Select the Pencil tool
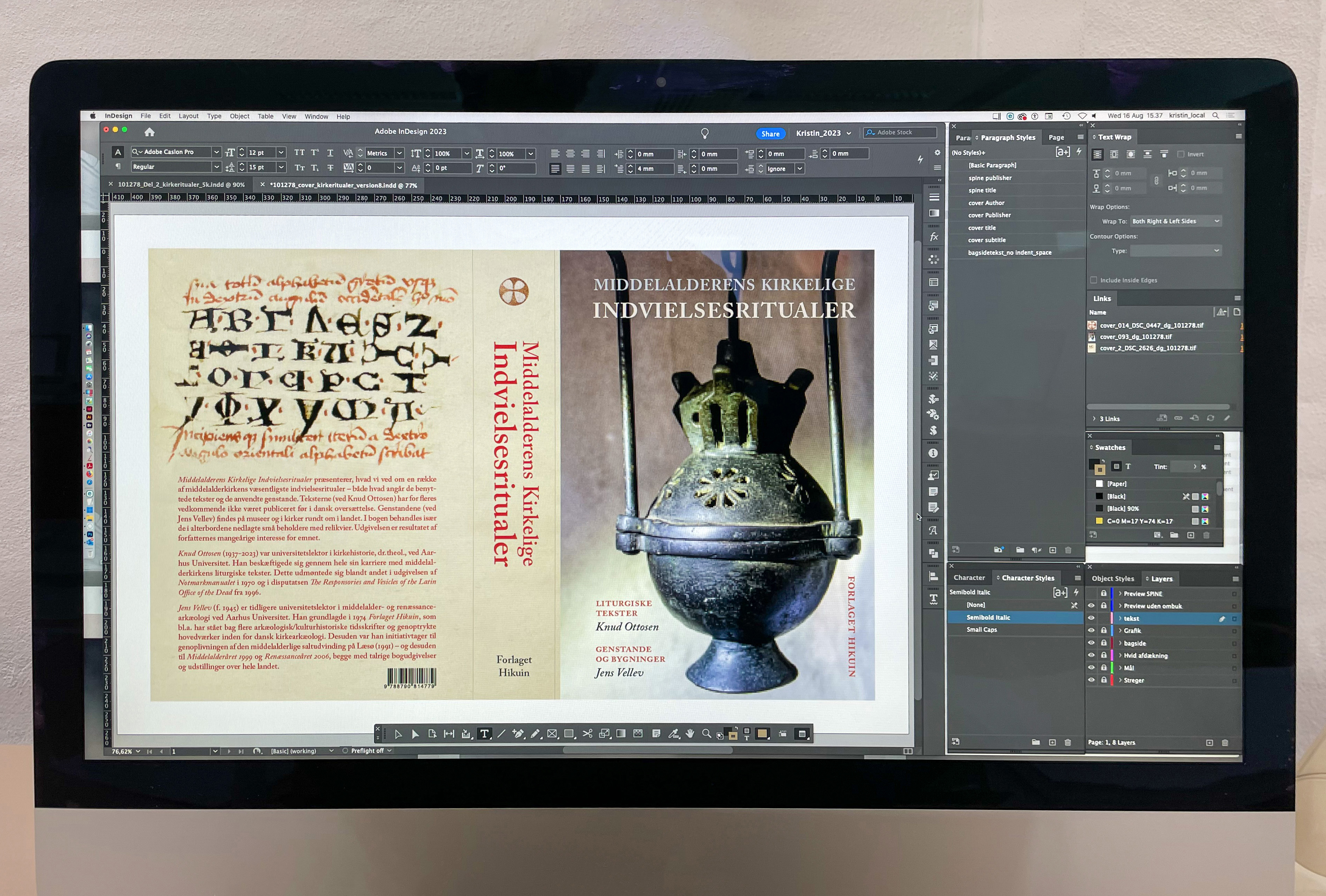The width and height of the screenshot is (1326, 896). coord(535,734)
